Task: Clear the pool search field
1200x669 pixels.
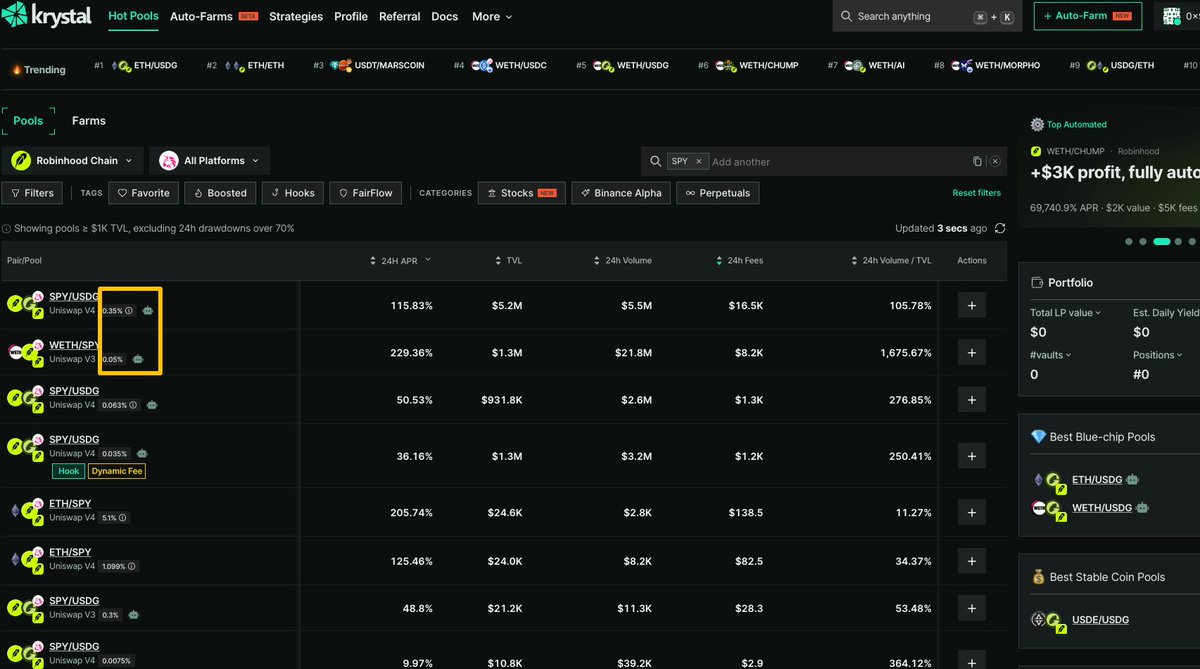Action: click(995, 161)
